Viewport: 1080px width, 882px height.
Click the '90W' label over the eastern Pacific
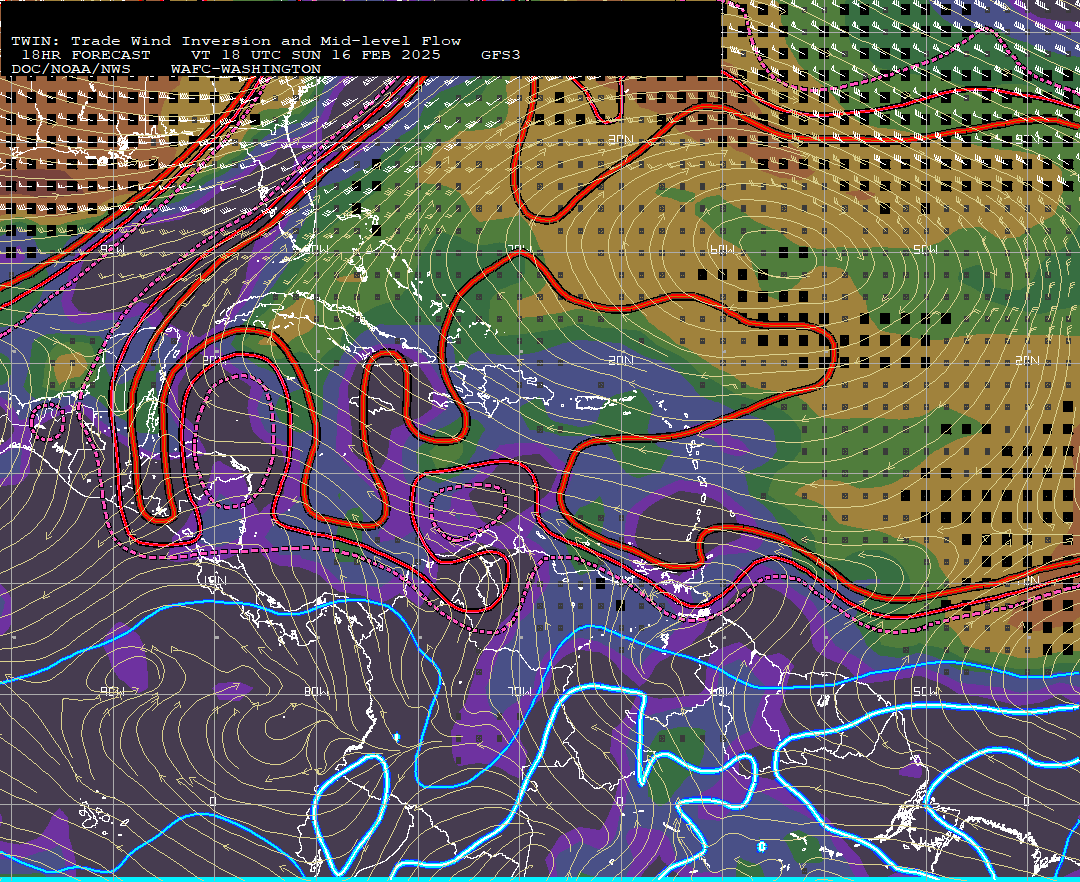113,691
